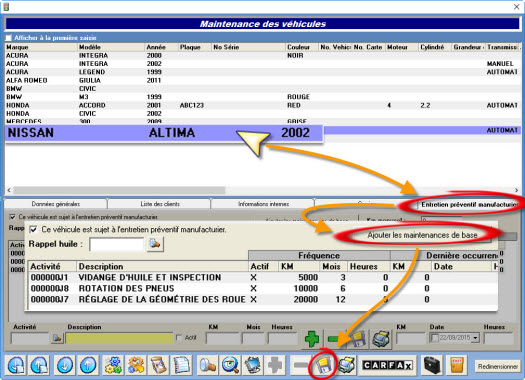
Task: Open the orange gears icon
Action: [136, 365]
